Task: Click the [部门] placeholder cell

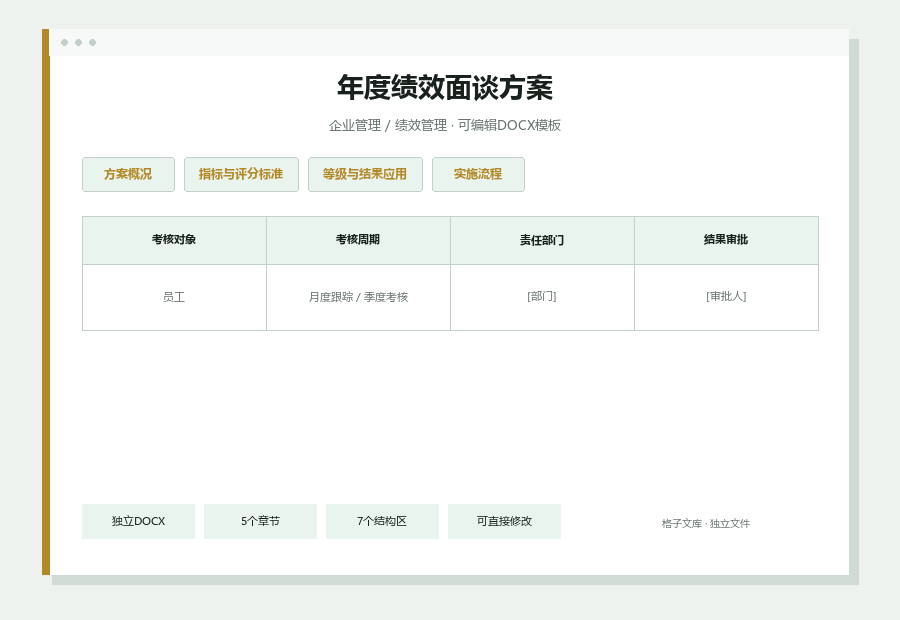Action: point(542,297)
